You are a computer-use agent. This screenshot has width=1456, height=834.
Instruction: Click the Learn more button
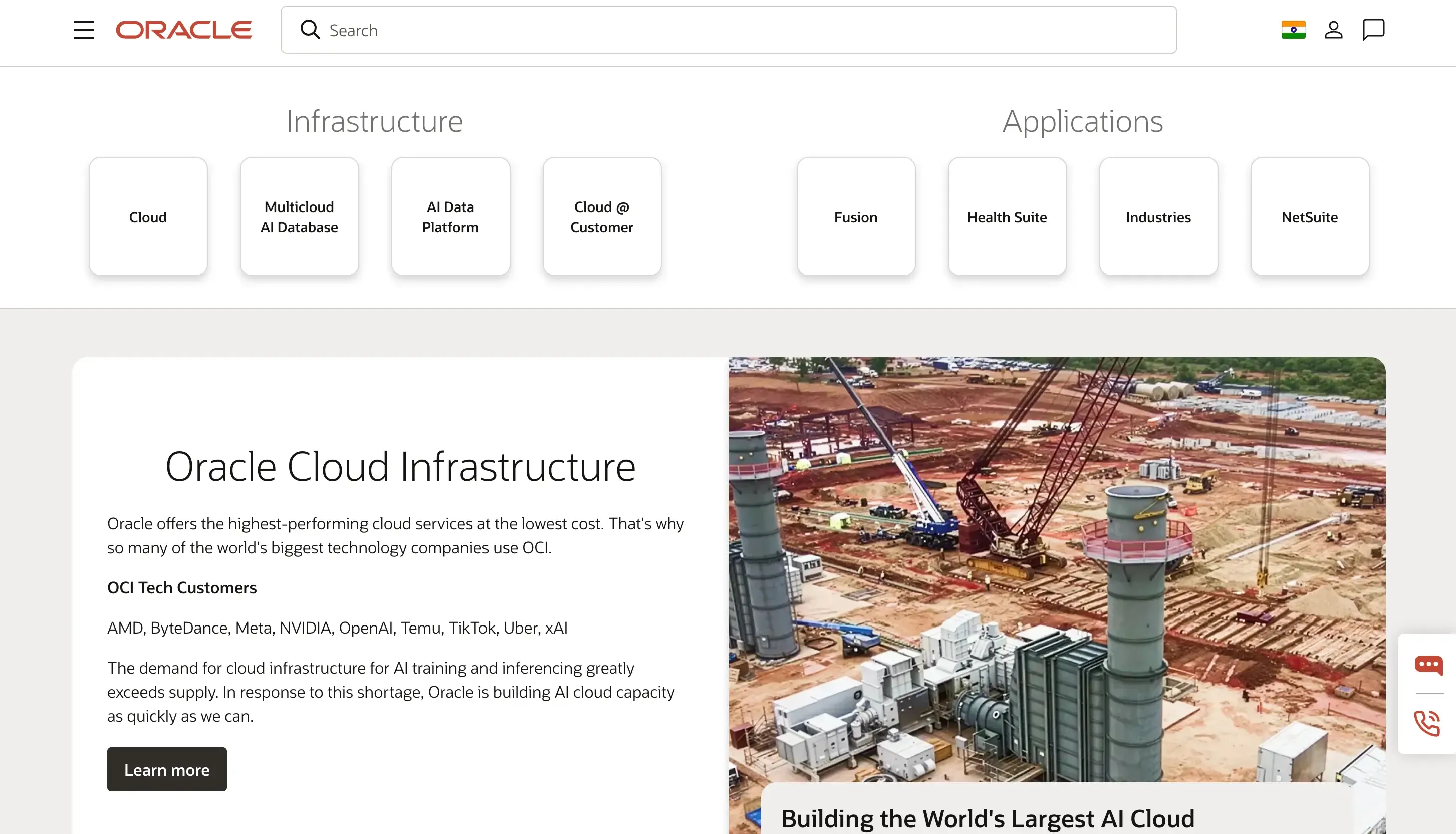[x=167, y=769]
